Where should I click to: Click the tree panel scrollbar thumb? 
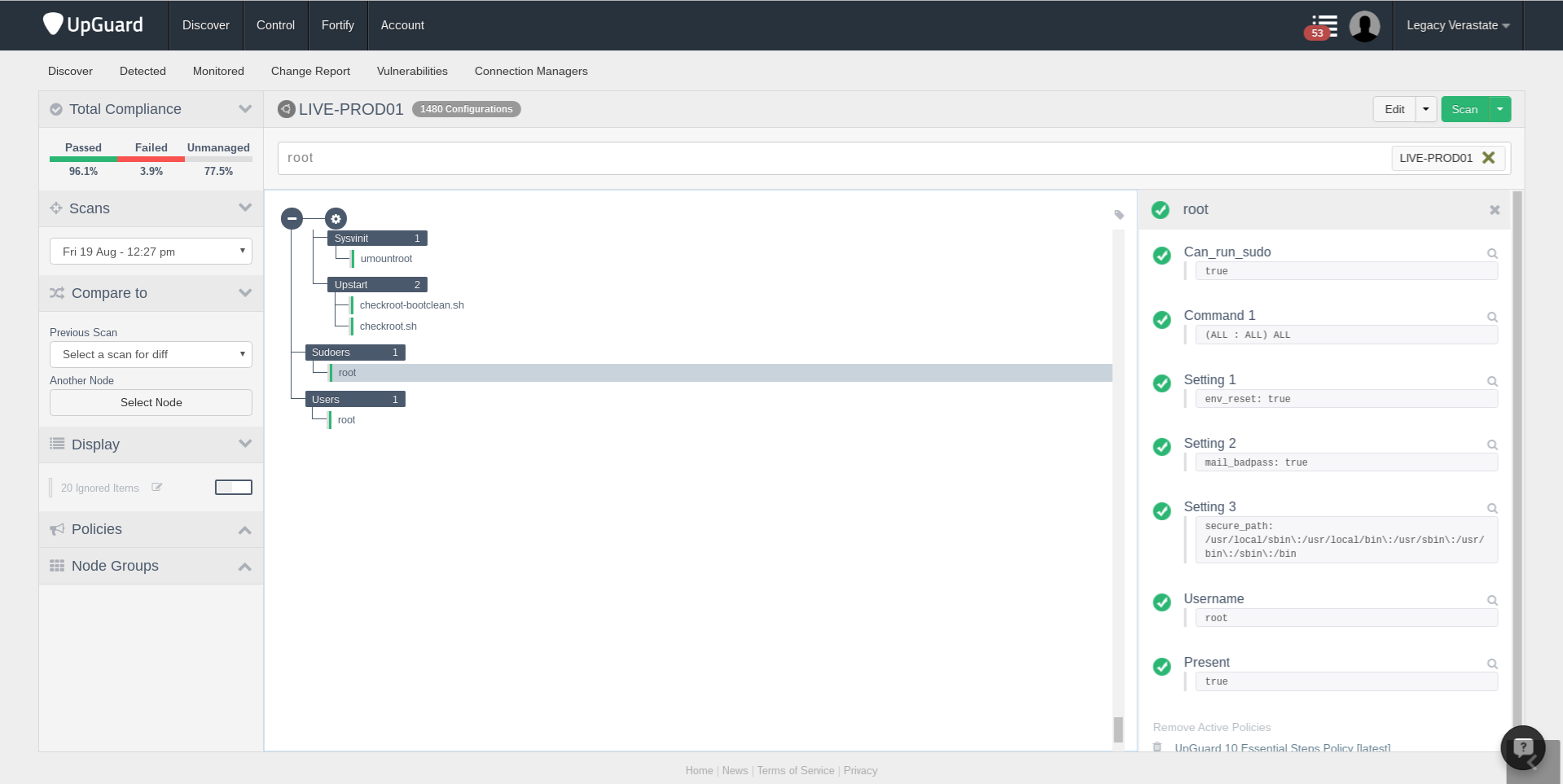pyautogui.click(x=1118, y=729)
